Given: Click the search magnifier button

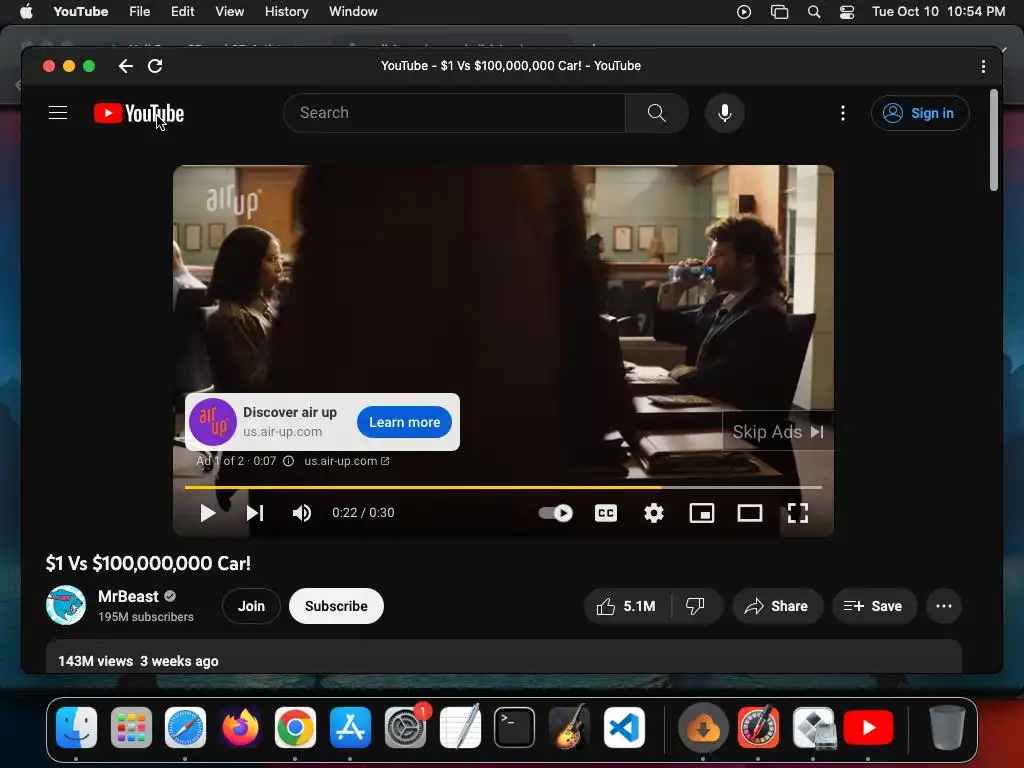Looking at the screenshot, I should (656, 113).
